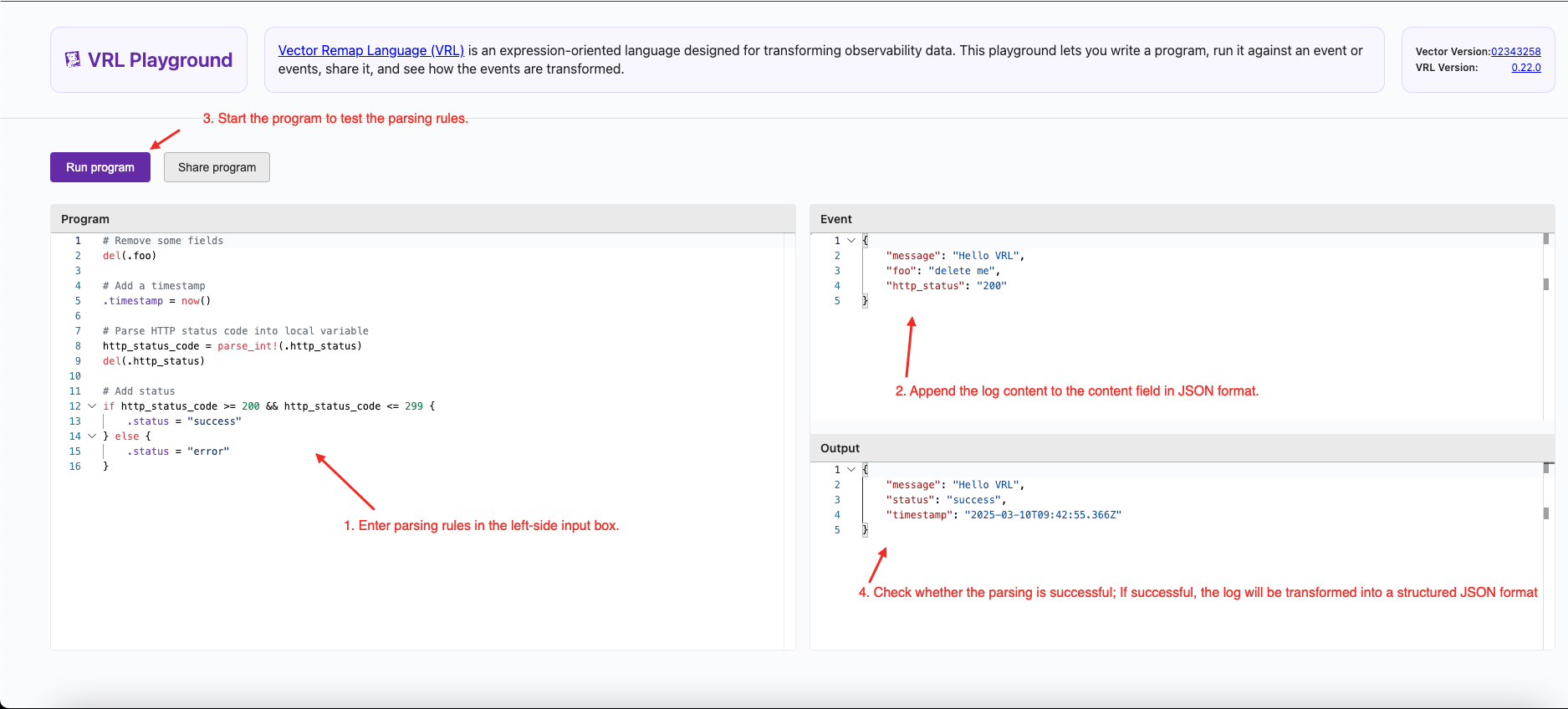Open the Vector version 02343258 link

point(1515,52)
